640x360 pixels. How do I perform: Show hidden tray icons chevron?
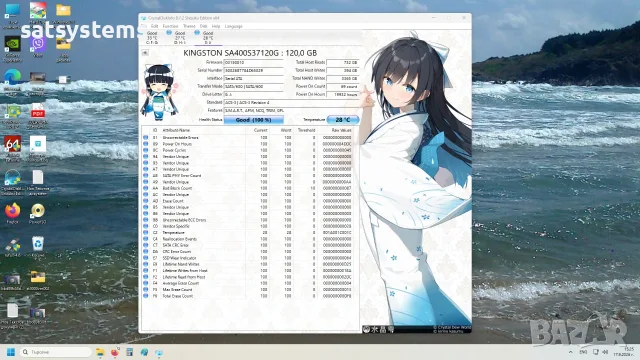pos(571,352)
